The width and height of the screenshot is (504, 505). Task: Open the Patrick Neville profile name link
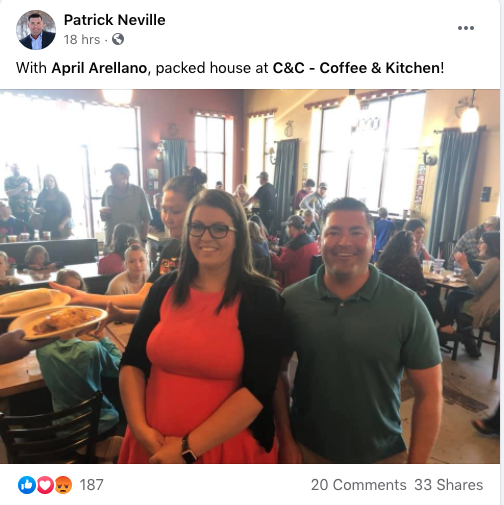click(x=114, y=20)
